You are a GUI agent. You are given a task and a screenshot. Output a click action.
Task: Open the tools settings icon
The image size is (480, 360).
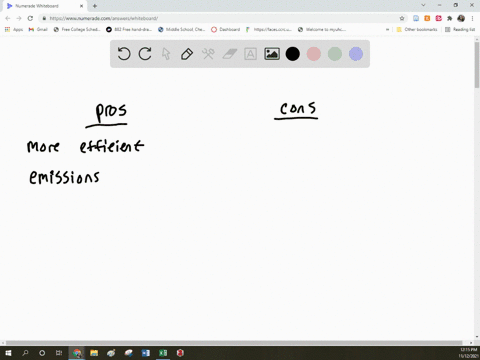(x=208, y=54)
